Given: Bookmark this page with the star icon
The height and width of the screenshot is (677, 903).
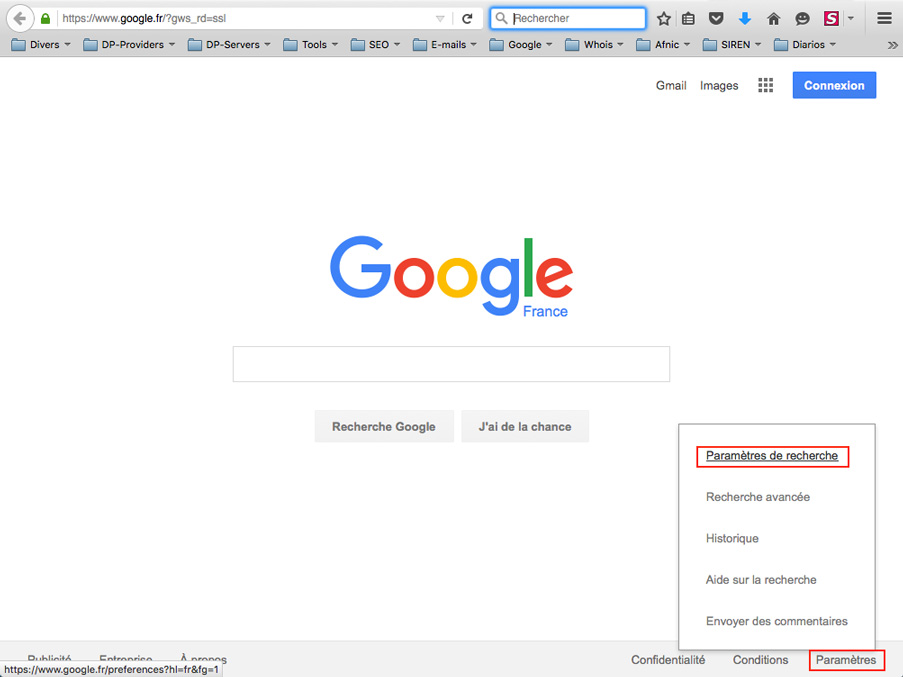Looking at the screenshot, I should (x=663, y=18).
